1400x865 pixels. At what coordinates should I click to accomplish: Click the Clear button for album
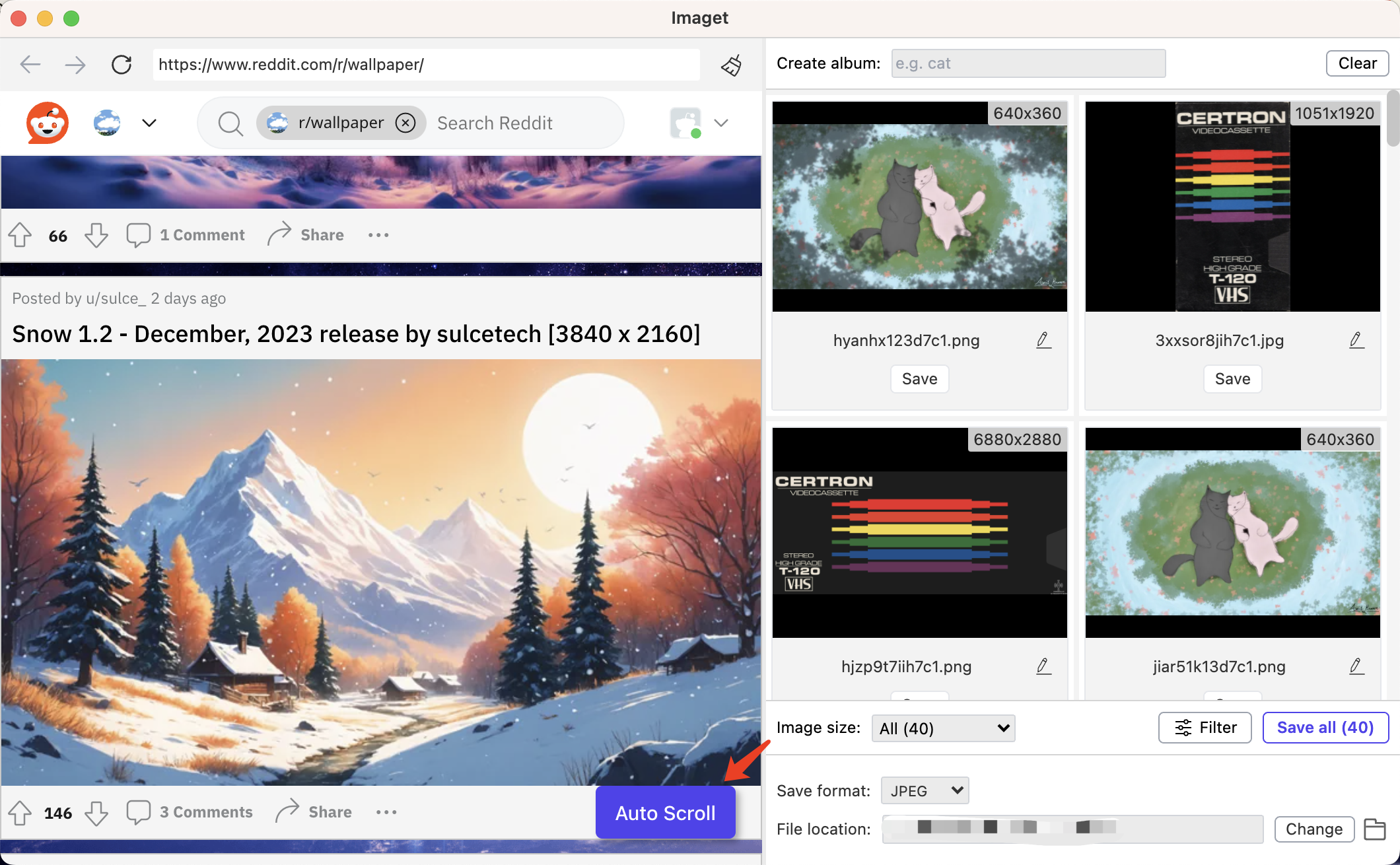[1356, 63]
